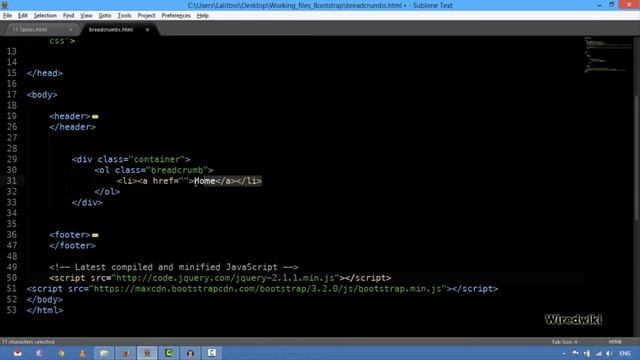
Task: Open the View menu
Action: [86, 16]
